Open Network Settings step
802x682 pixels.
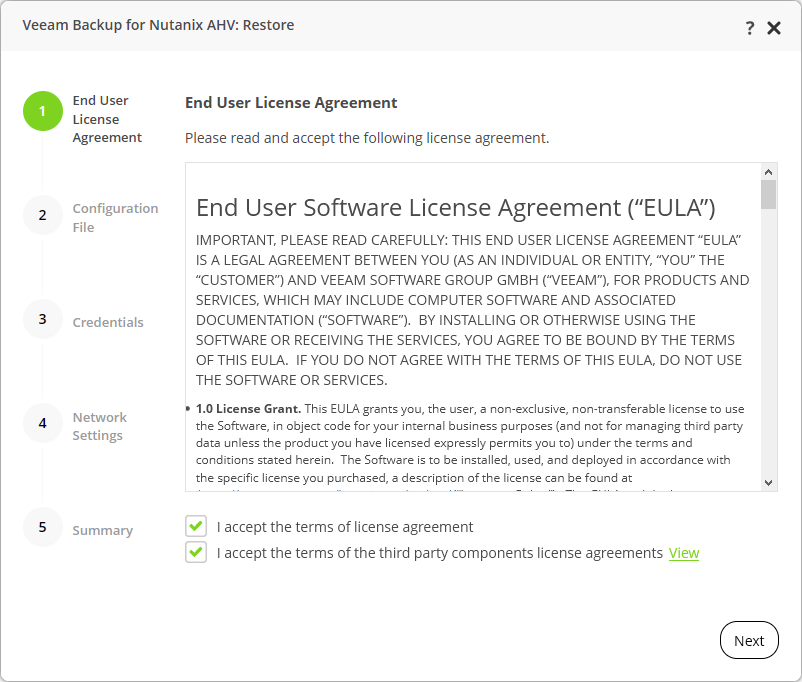99,426
